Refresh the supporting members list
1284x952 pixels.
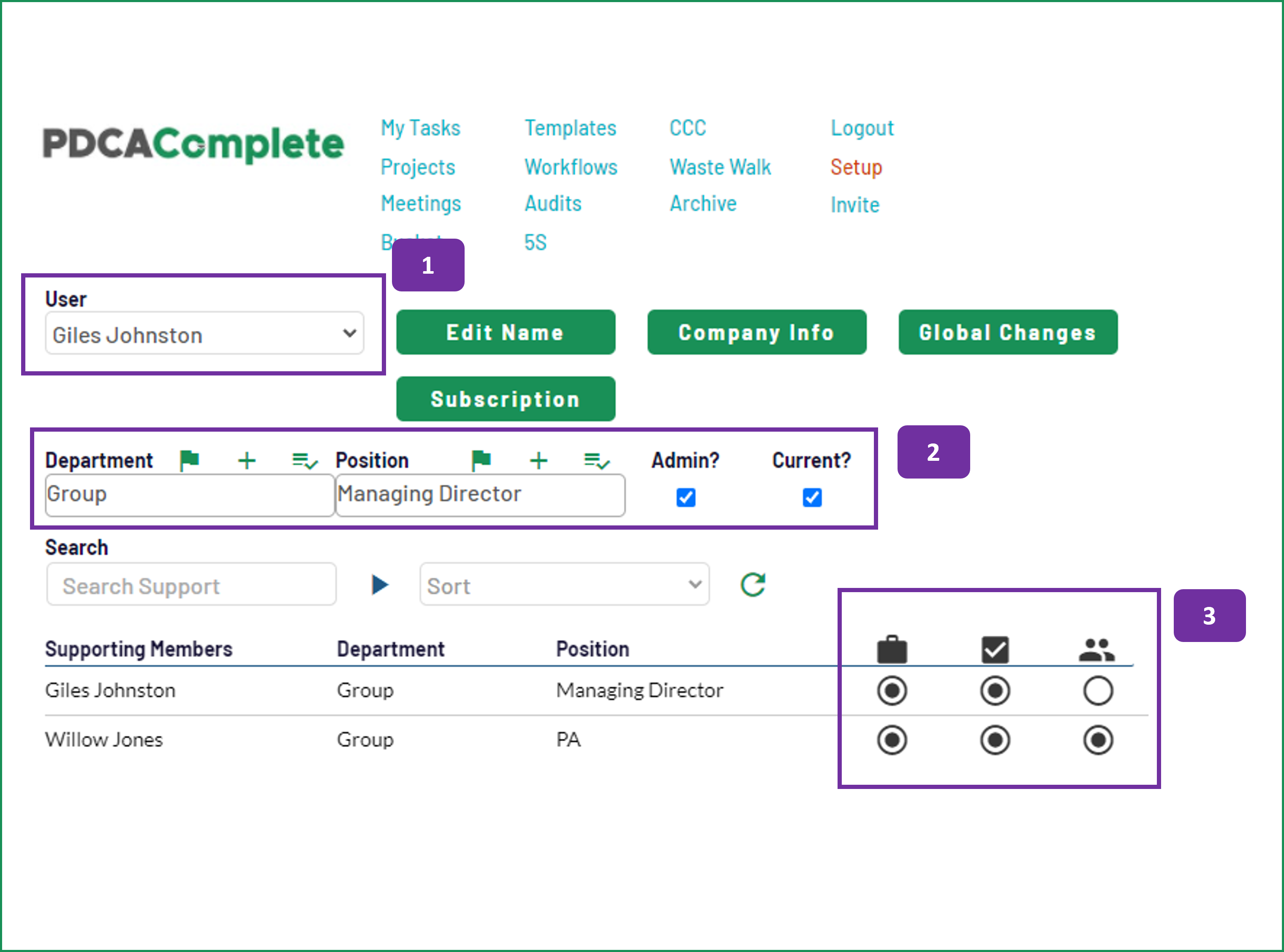(x=753, y=585)
